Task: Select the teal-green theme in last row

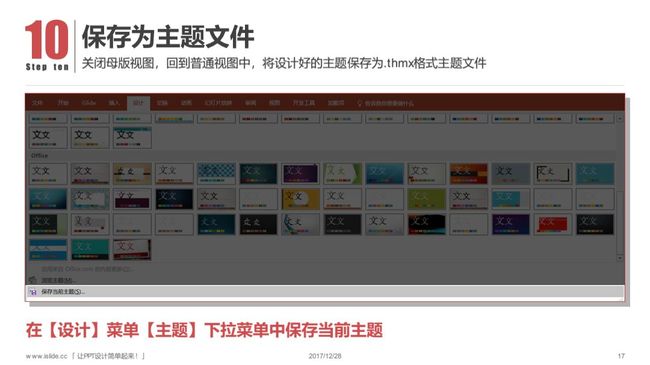Action: [90, 249]
